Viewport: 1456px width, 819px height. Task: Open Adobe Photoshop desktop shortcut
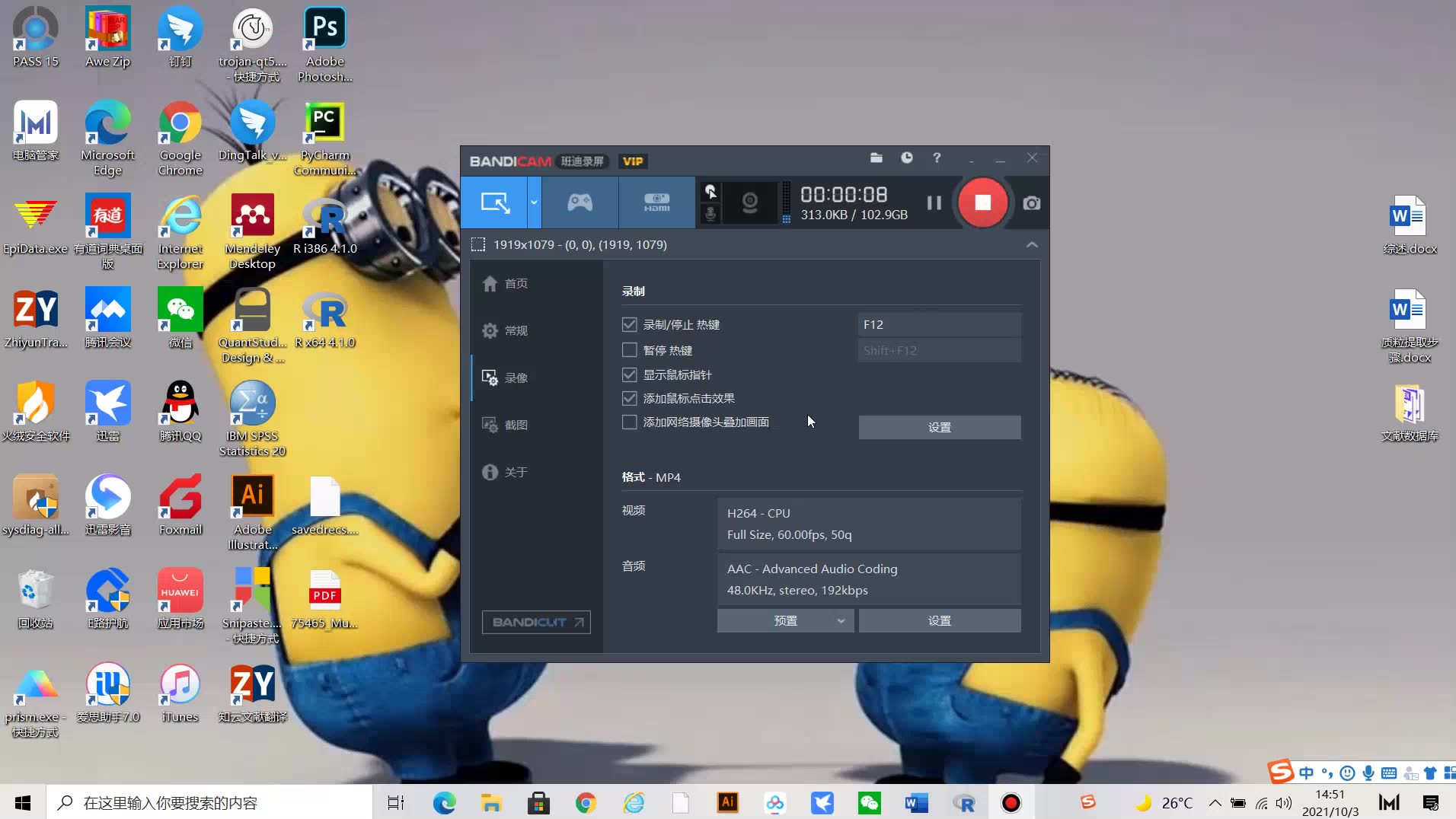(x=325, y=44)
